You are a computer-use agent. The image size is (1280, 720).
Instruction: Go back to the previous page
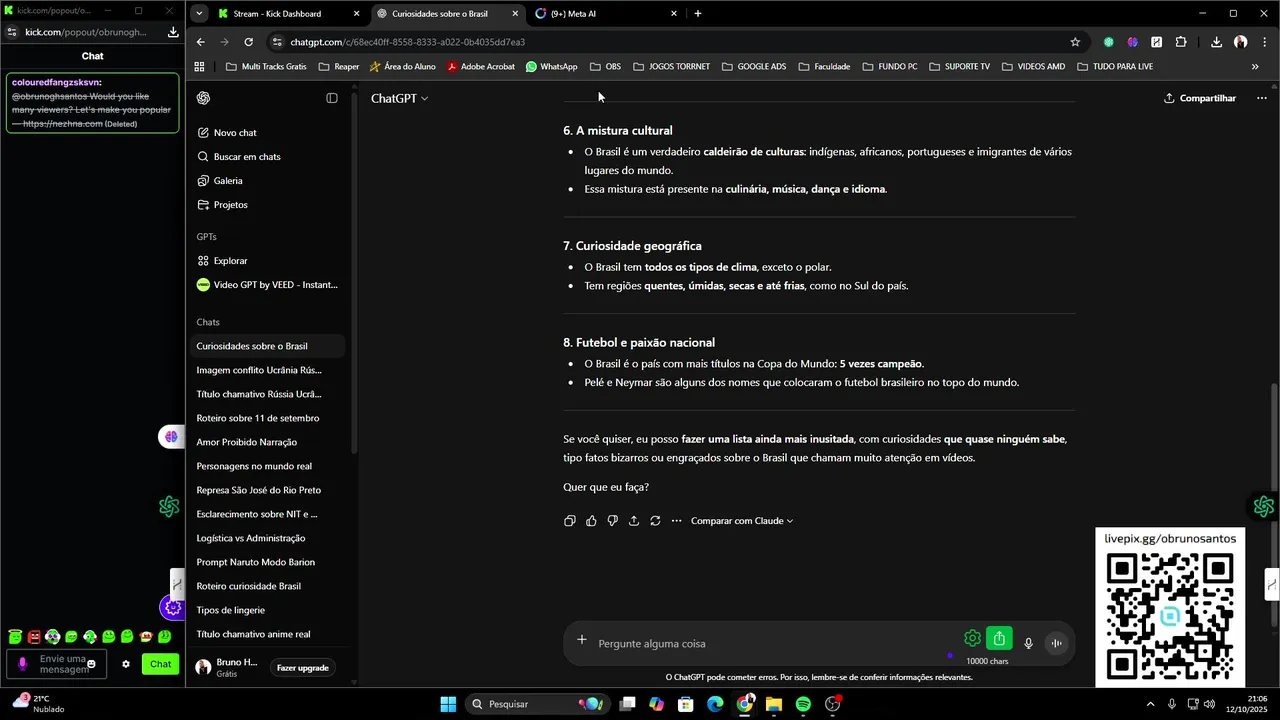tap(201, 42)
